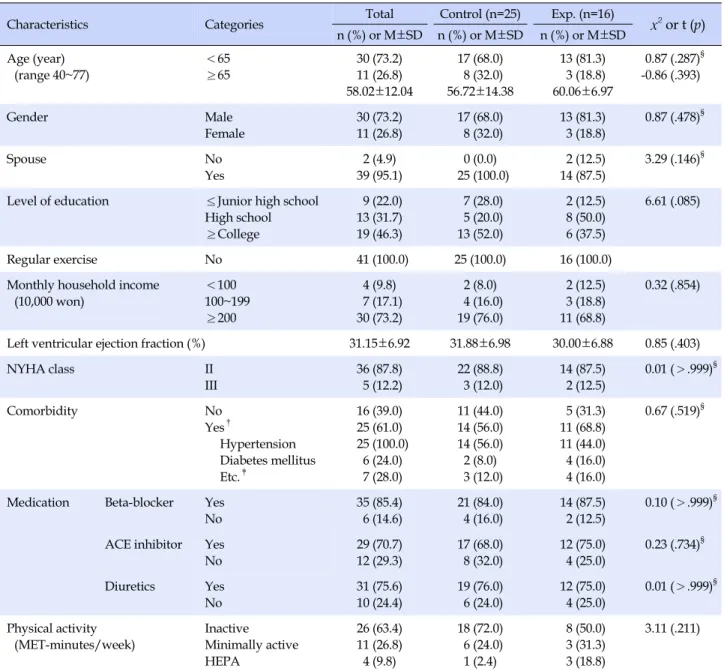
Task: Select the 'Level of education' label
Action: click(58, 201)
